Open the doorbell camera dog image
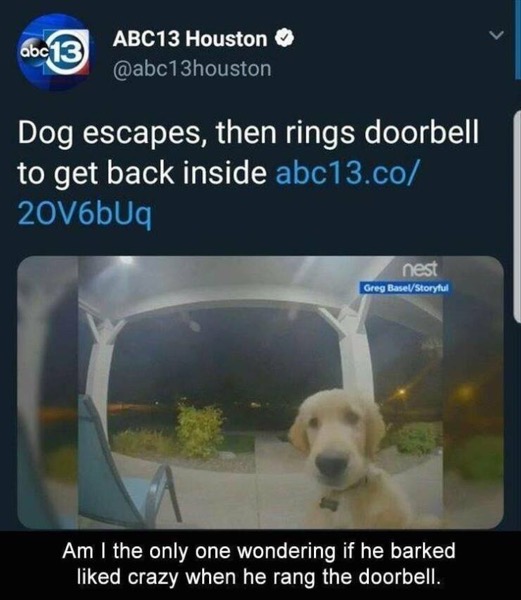 (260, 393)
